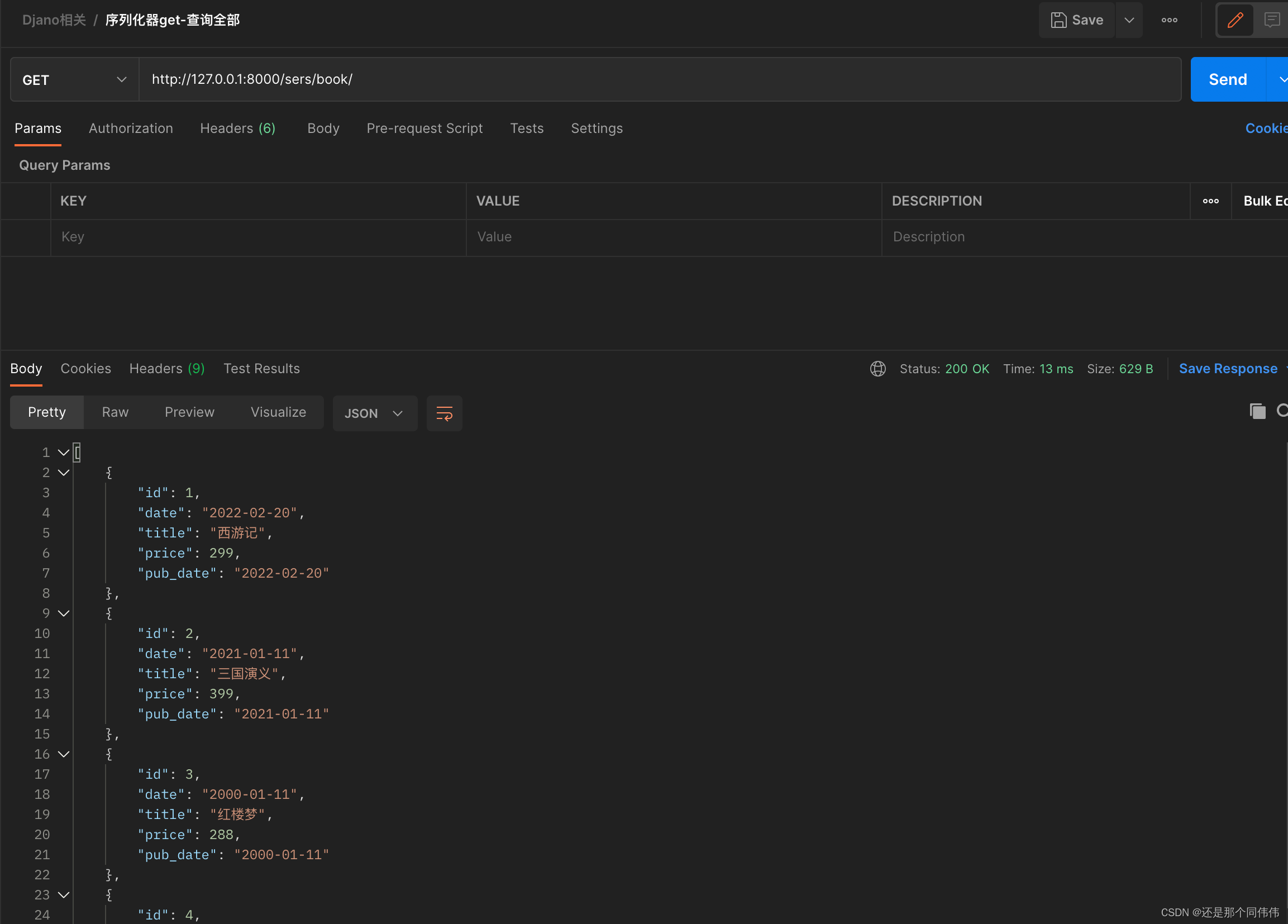Viewport: 1288px width, 924px height.
Task: Click pub_date value "2000-01-11"
Action: [281, 855]
